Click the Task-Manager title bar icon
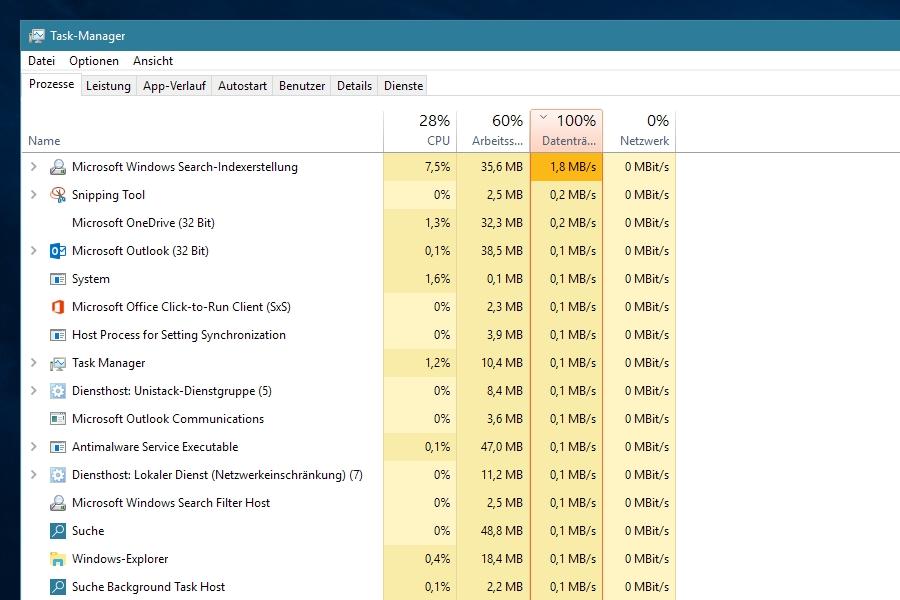Screen dimensions: 900x600 click(x=37, y=36)
